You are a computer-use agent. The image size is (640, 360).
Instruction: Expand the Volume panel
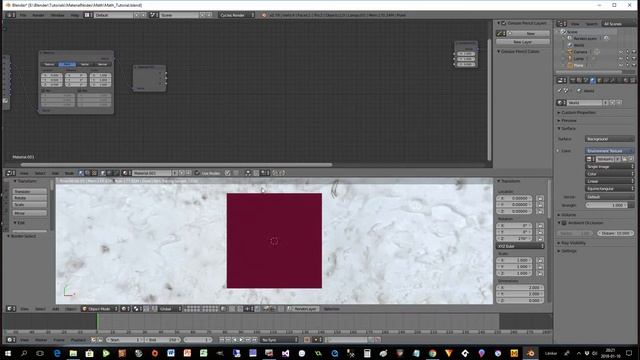point(567,215)
